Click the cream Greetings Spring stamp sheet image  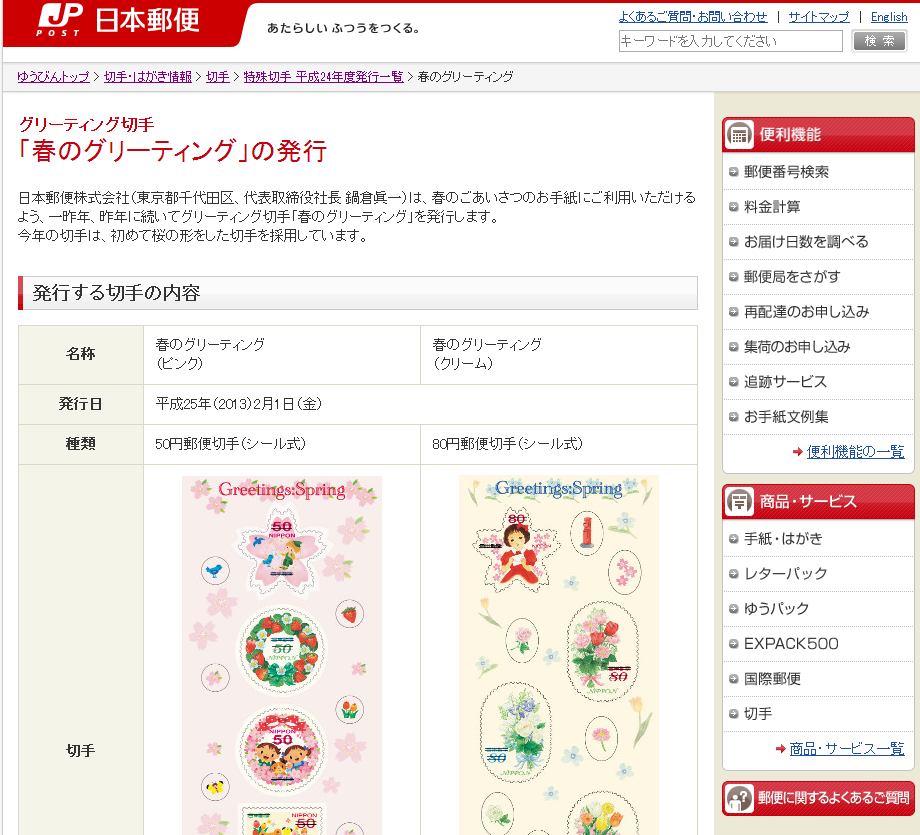[x=559, y=655]
